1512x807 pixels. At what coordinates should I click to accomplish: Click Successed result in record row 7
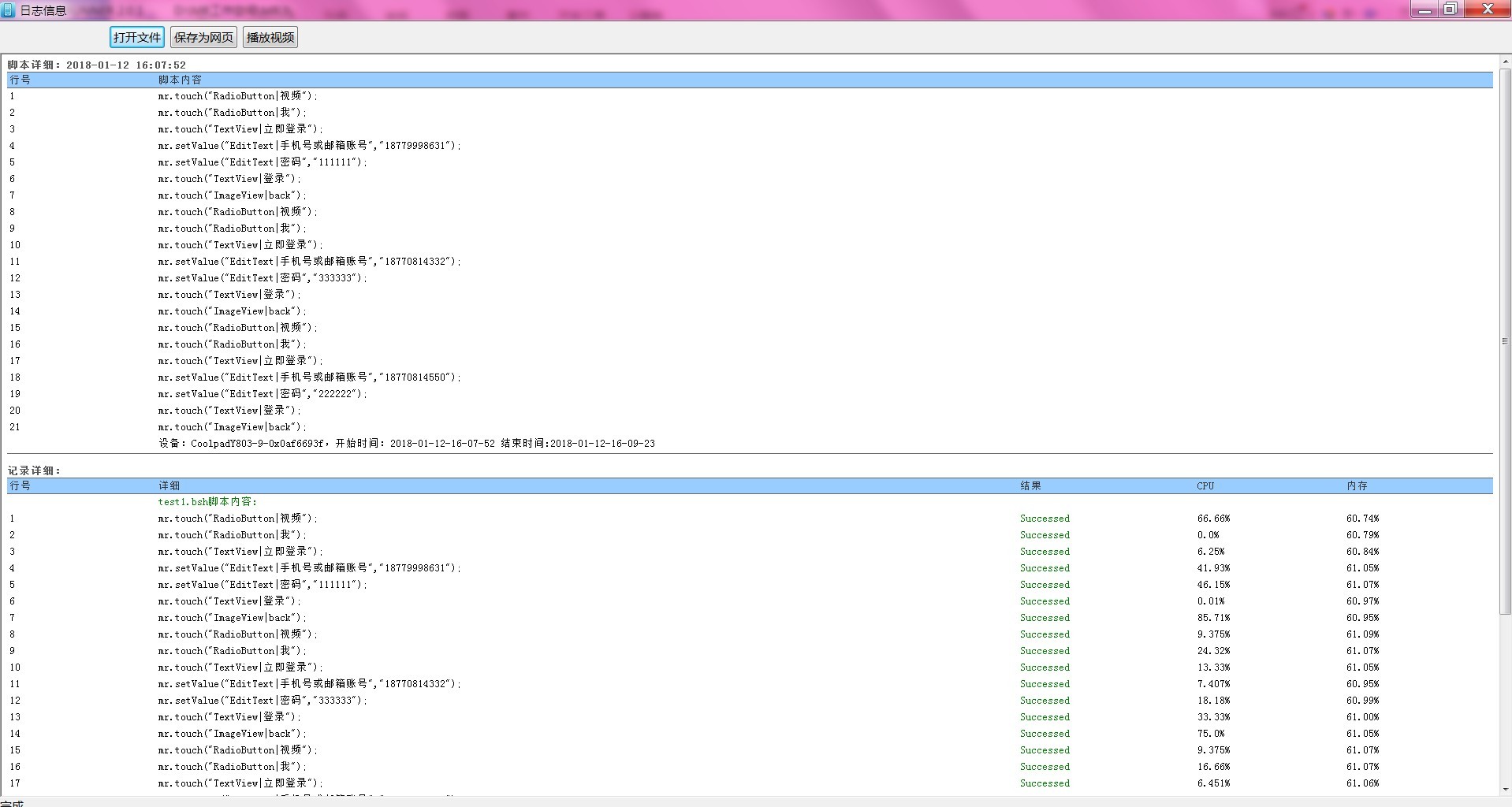click(1045, 618)
